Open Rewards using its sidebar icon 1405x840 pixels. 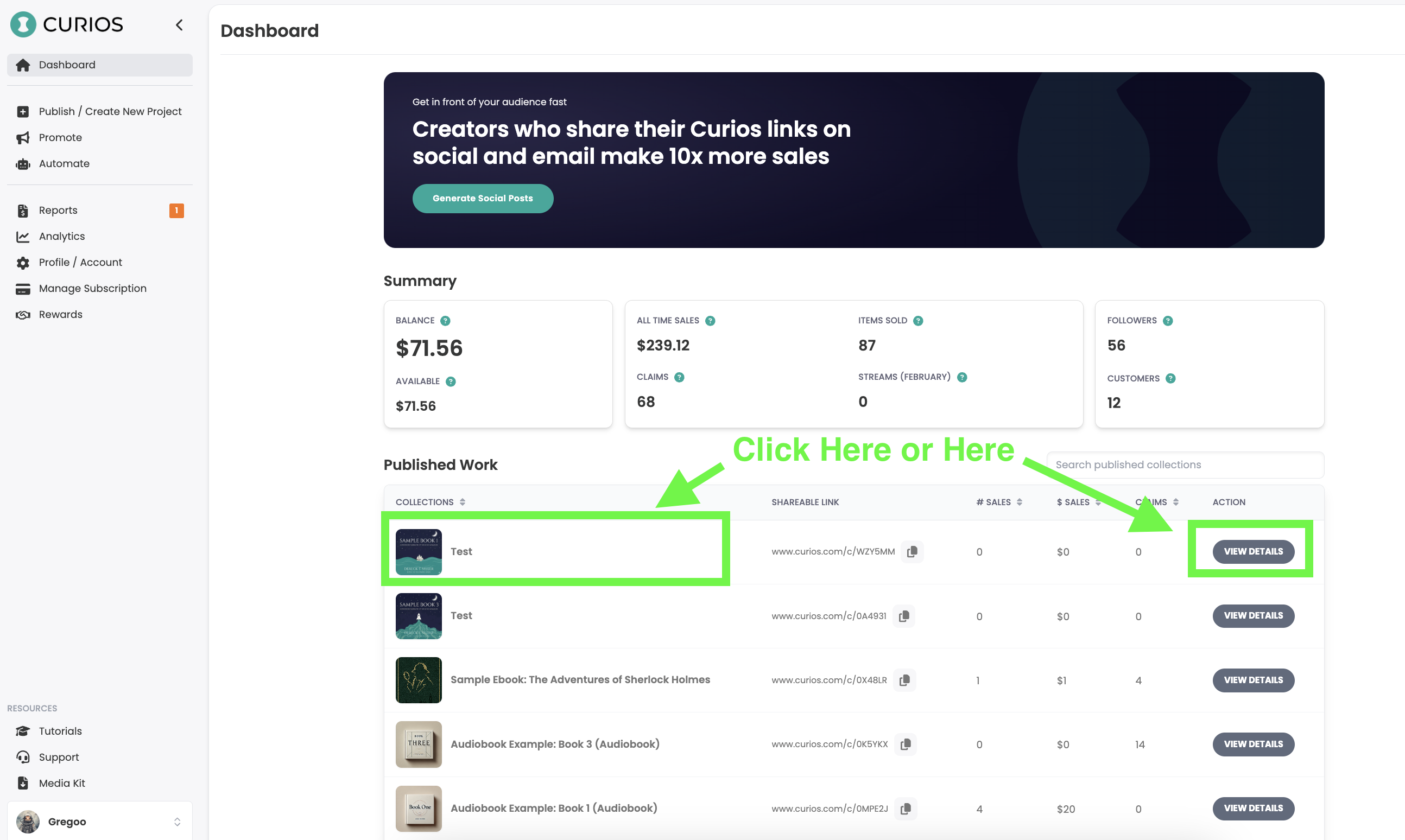pyautogui.click(x=23, y=314)
